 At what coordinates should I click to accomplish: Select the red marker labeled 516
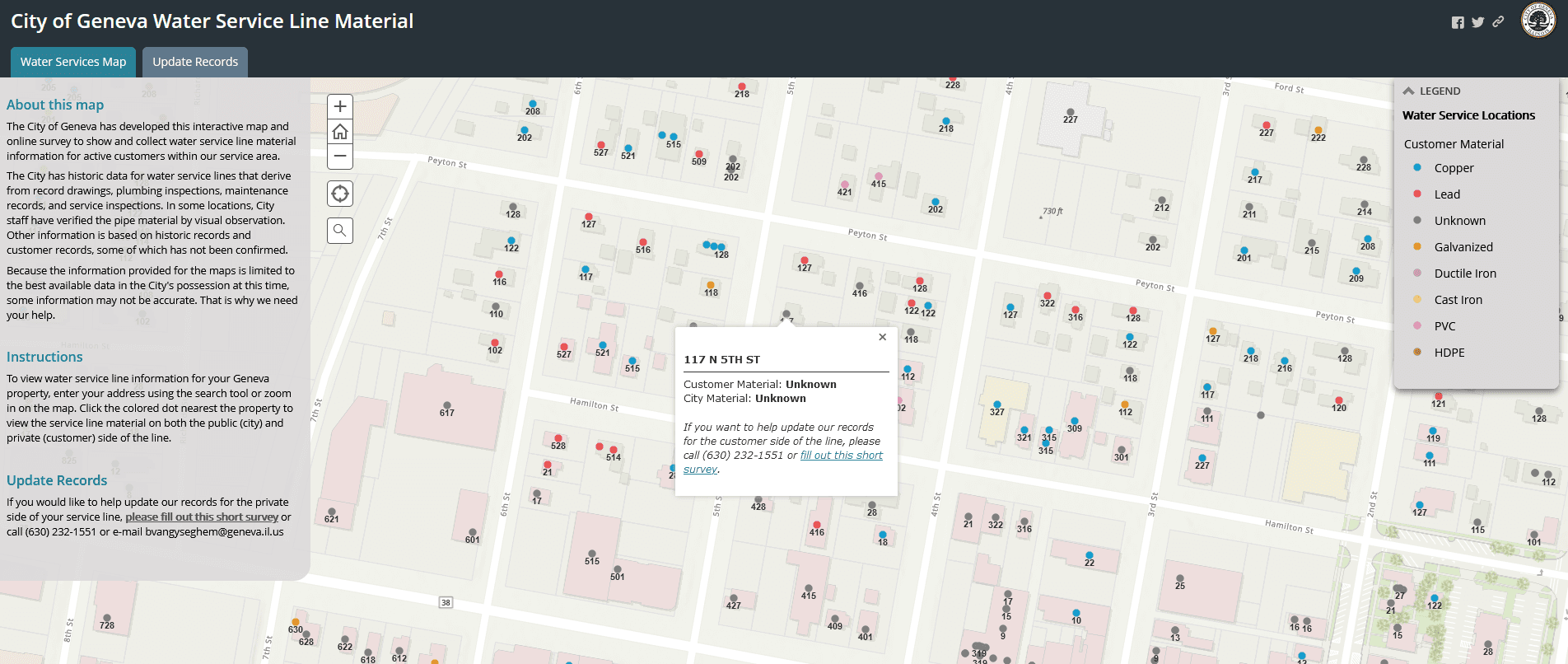click(642, 242)
